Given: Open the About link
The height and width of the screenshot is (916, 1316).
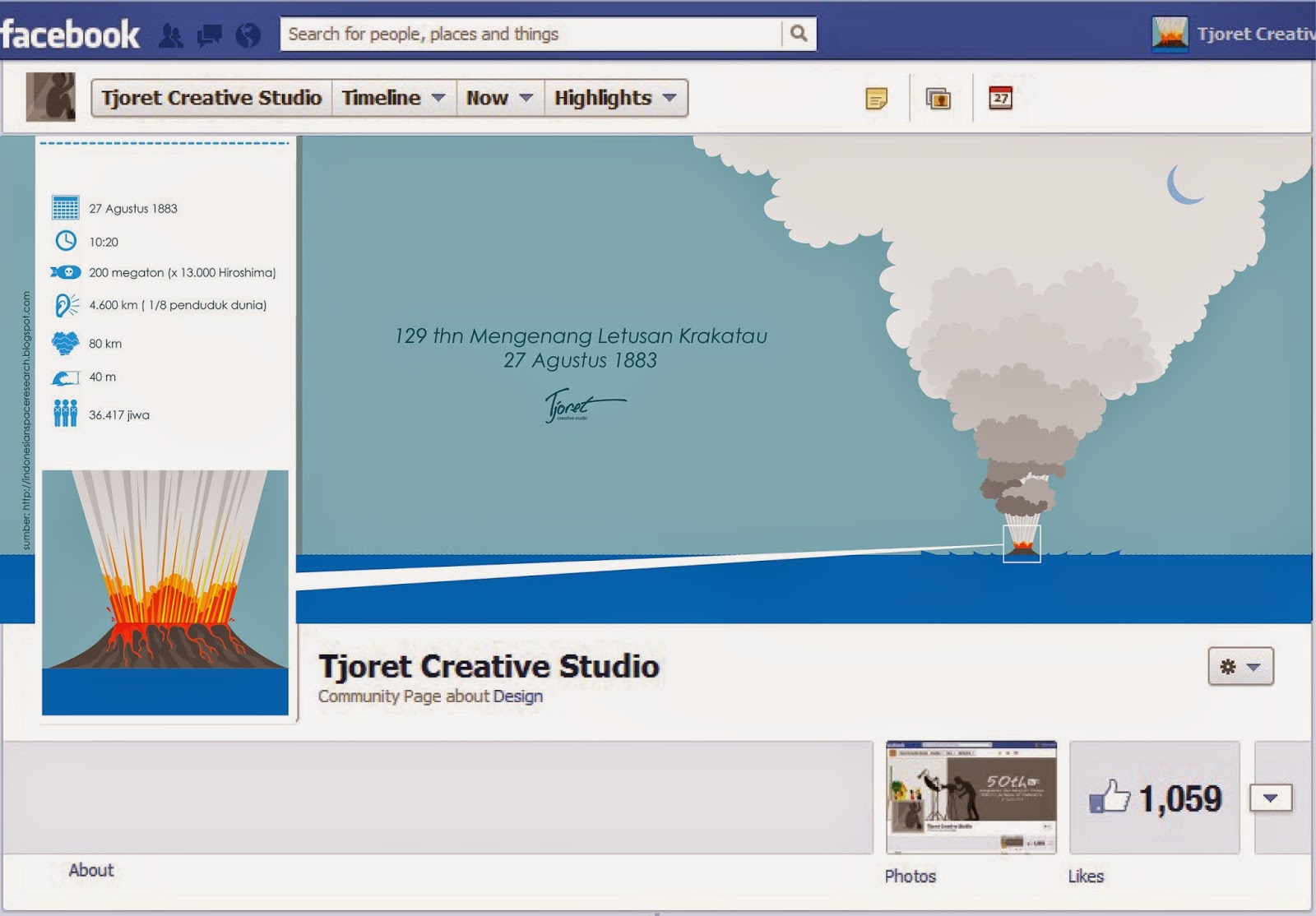Looking at the screenshot, I should (91, 870).
